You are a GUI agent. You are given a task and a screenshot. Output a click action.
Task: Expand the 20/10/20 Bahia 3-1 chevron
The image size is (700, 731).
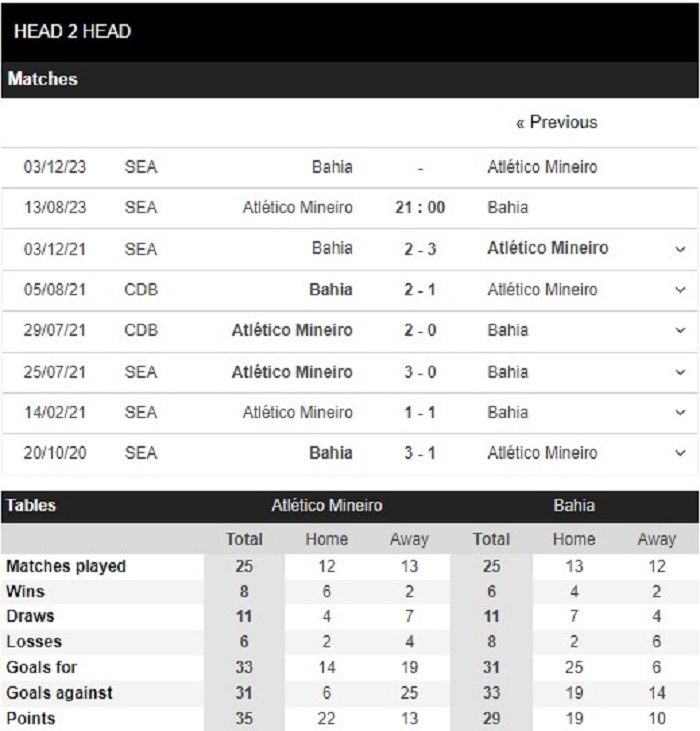[x=680, y=453]
